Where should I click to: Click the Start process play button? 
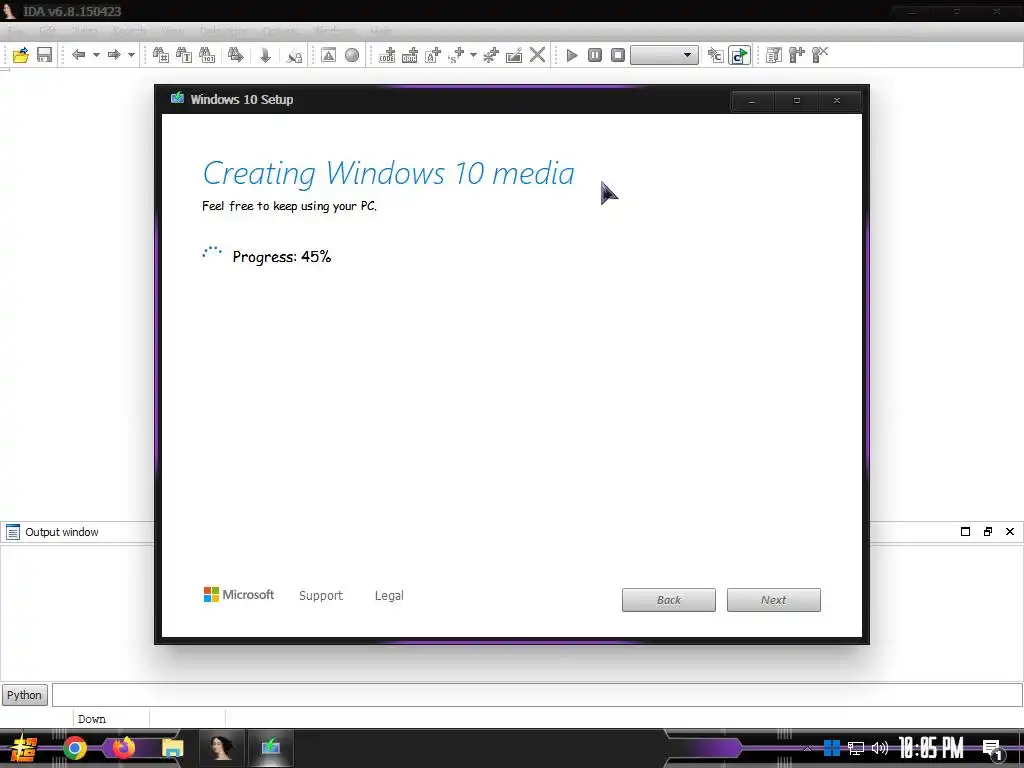pyautogui.click(x=572, y=55)
